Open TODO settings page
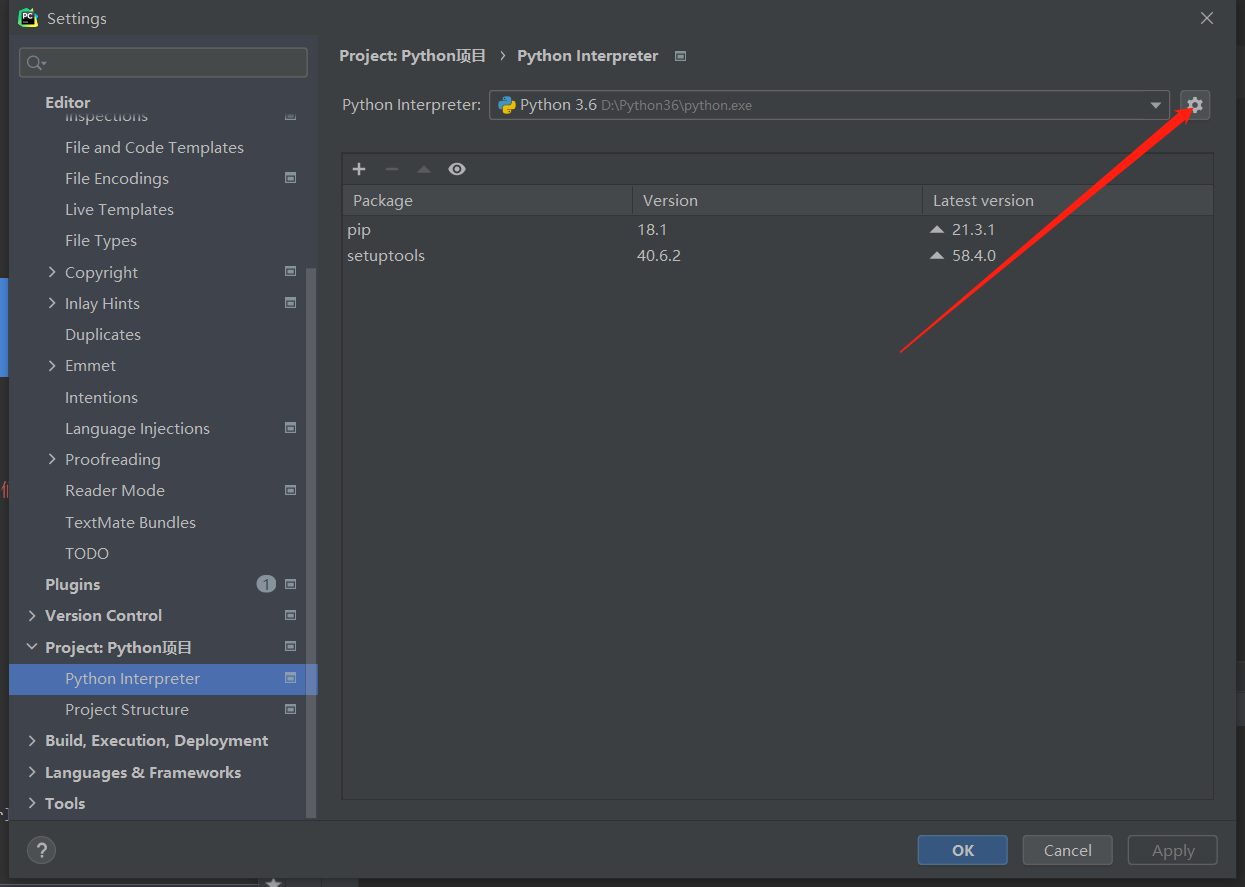The image size is (1245, 887). [87, 553]
